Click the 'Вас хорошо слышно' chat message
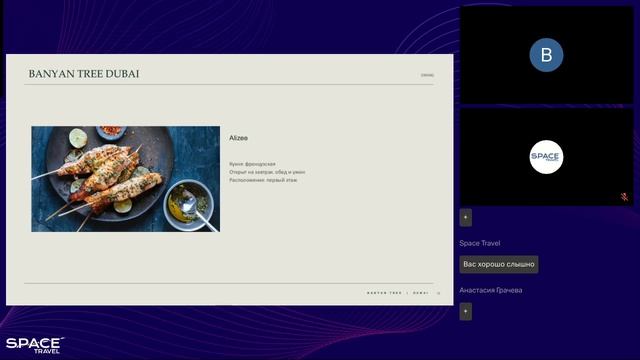 [499, 264]
